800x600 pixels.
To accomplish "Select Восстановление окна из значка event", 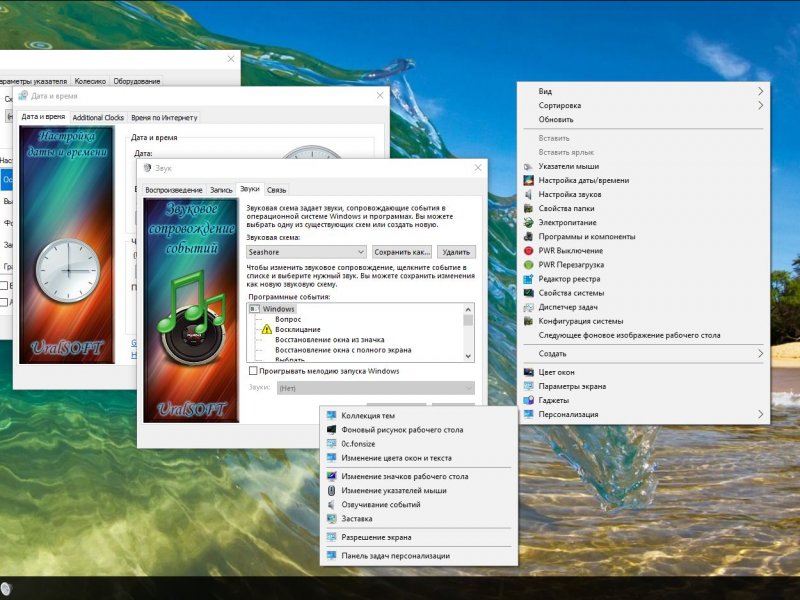I will pos(330,340).
